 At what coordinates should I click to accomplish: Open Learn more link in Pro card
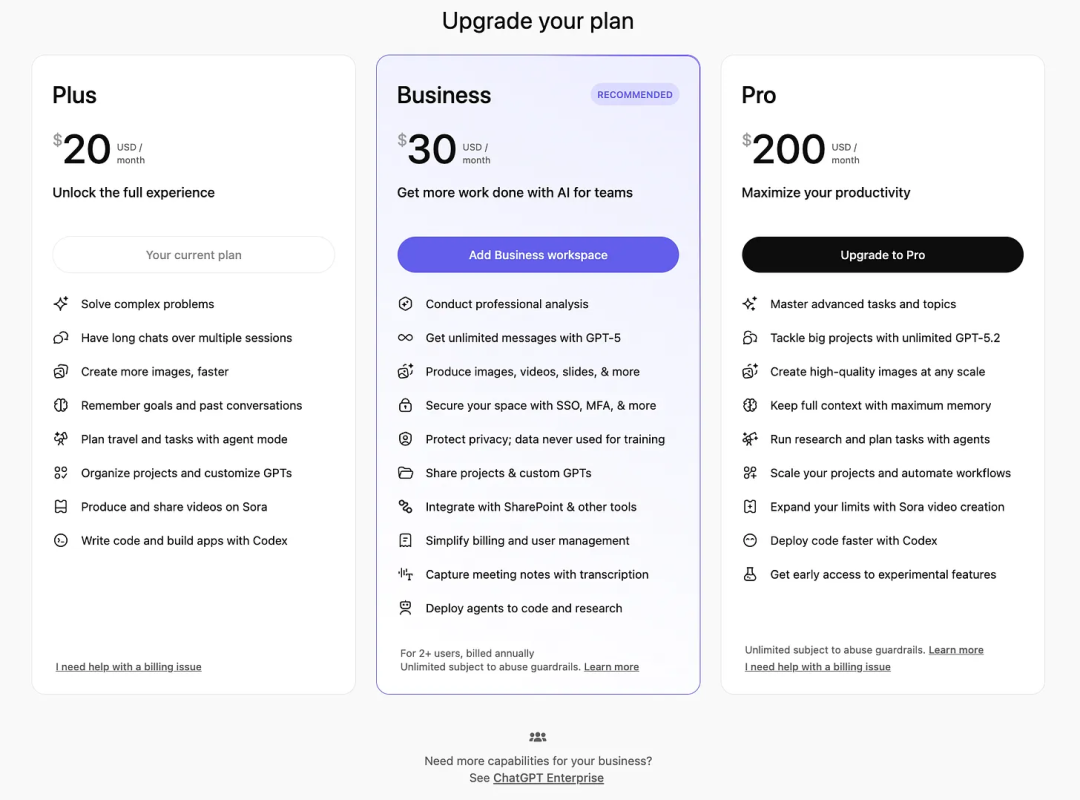955,650
